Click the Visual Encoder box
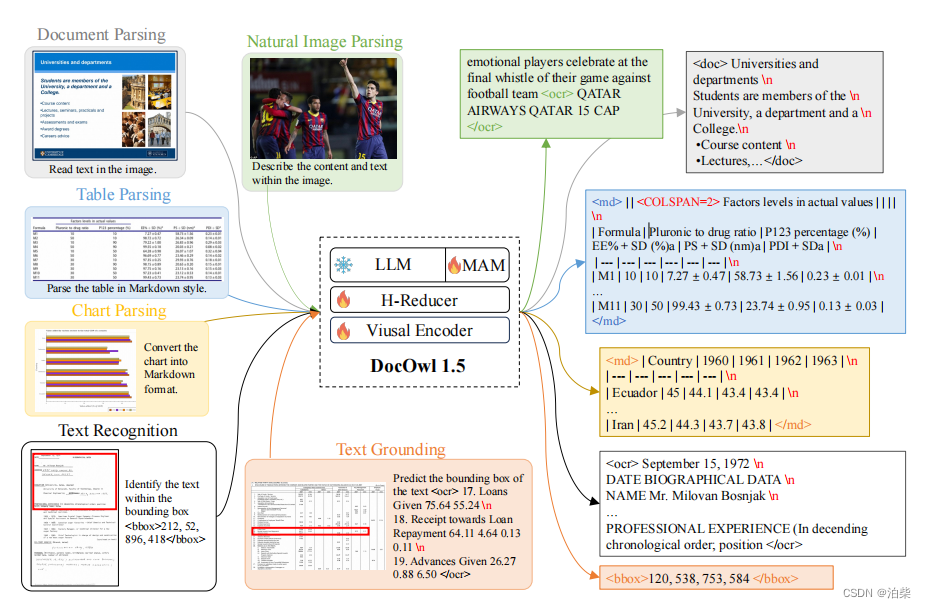 pyautogui.click(x=418, y=330)
